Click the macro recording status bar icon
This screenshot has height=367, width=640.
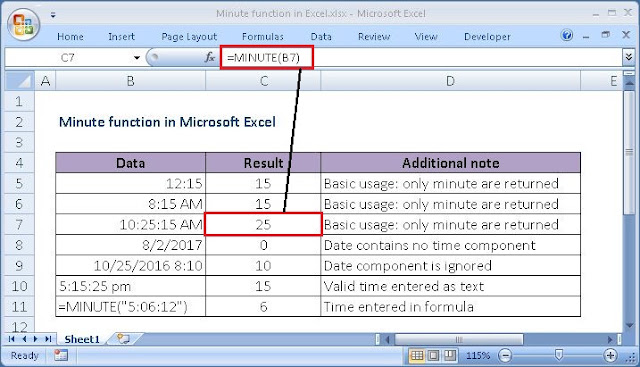click(61, 355)
